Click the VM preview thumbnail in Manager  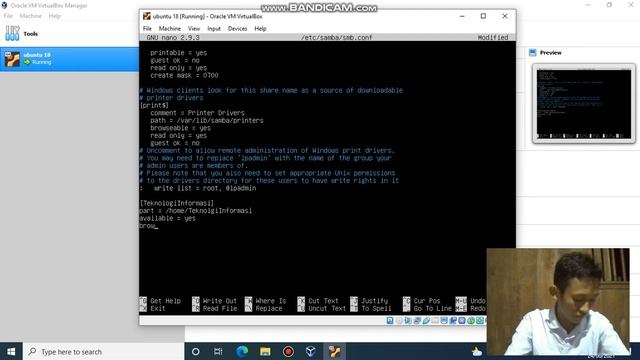click(584, 104)
